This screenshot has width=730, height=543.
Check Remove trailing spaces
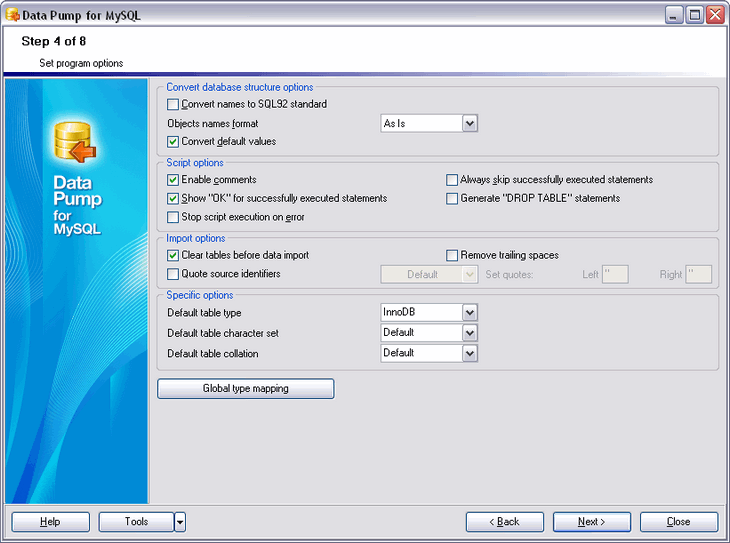point(452,255)
